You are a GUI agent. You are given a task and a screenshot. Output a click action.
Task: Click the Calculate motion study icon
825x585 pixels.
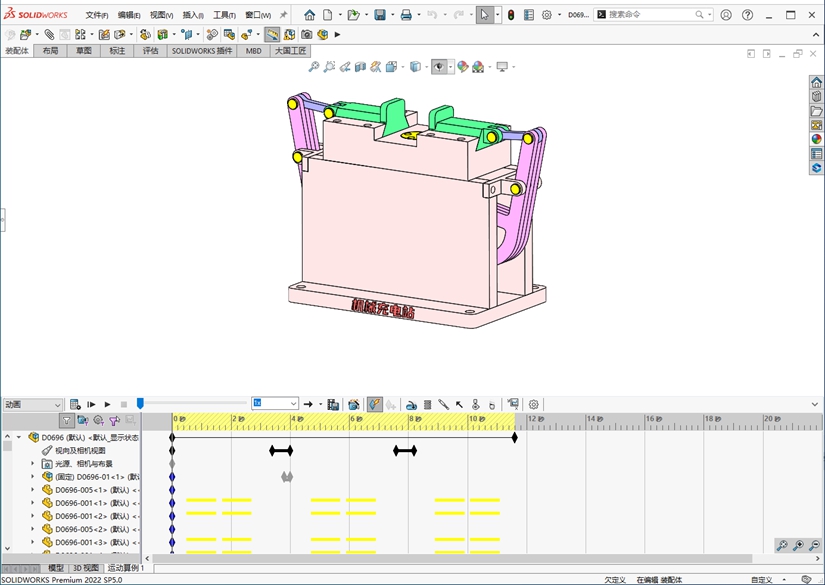coord(75,404)
